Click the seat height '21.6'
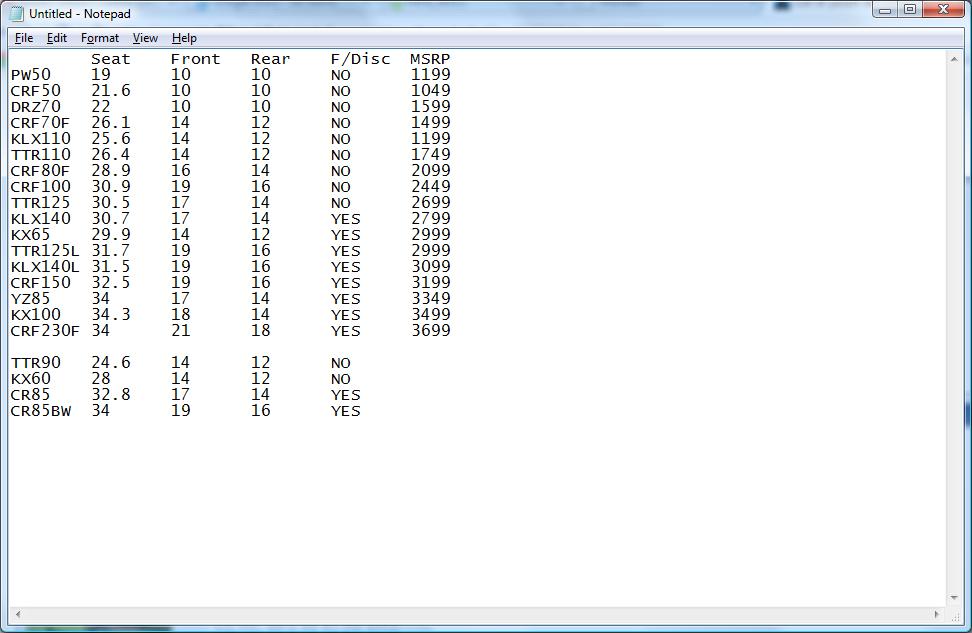This screenshot has height=633, width=972. click(111, 91)
